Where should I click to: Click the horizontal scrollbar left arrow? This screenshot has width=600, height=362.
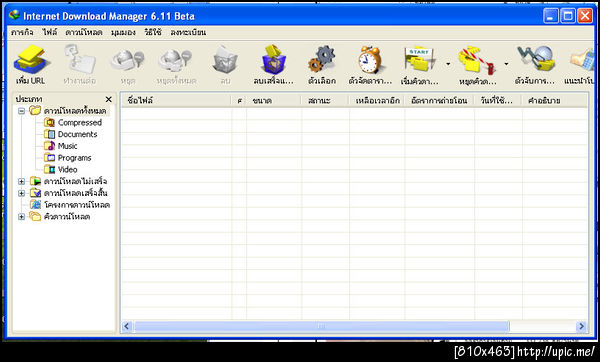[x=127, y=326]
